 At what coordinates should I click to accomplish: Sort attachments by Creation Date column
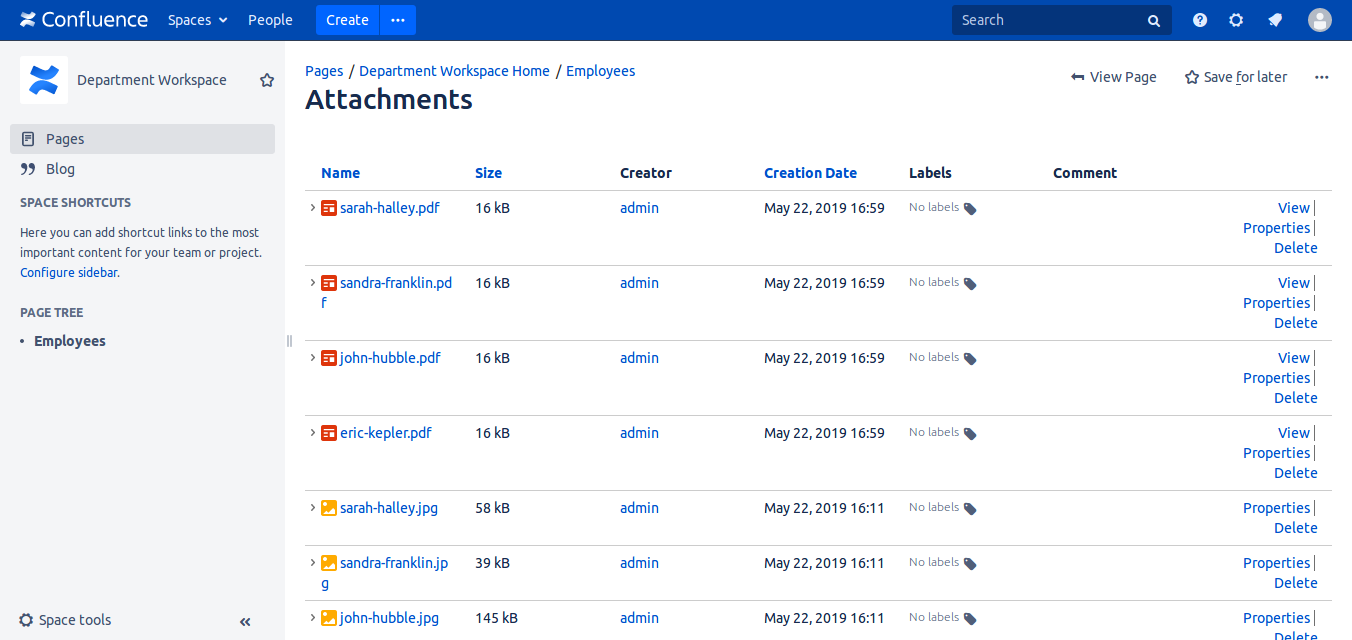click(x=810, y=173)
